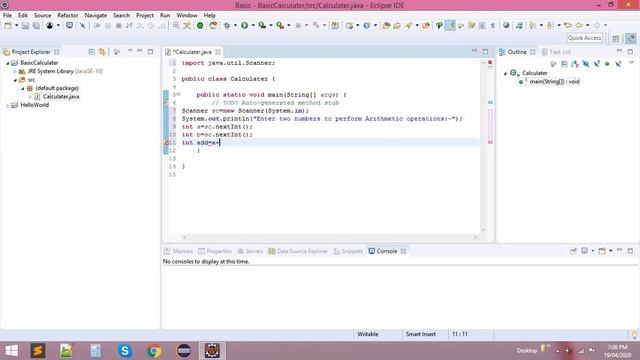Maximize the editor area
Viewport: 640px width, 360px height.
(x=485, y=51)
